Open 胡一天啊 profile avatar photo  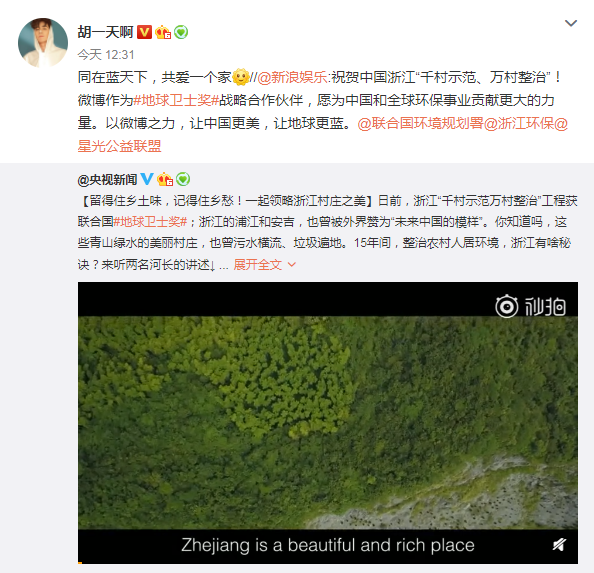[x=43, y=43]
